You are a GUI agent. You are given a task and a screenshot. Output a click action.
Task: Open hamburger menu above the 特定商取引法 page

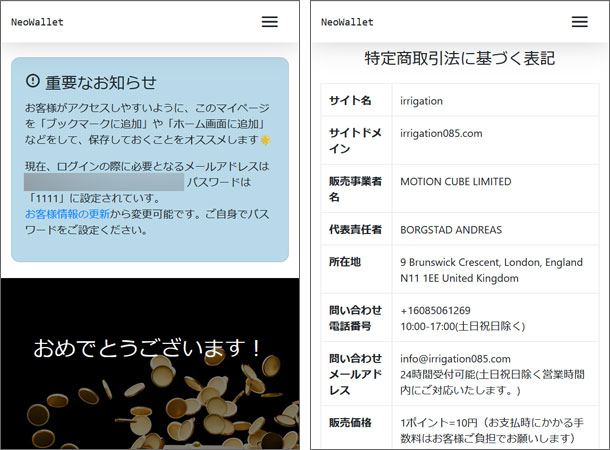(579, 22)
